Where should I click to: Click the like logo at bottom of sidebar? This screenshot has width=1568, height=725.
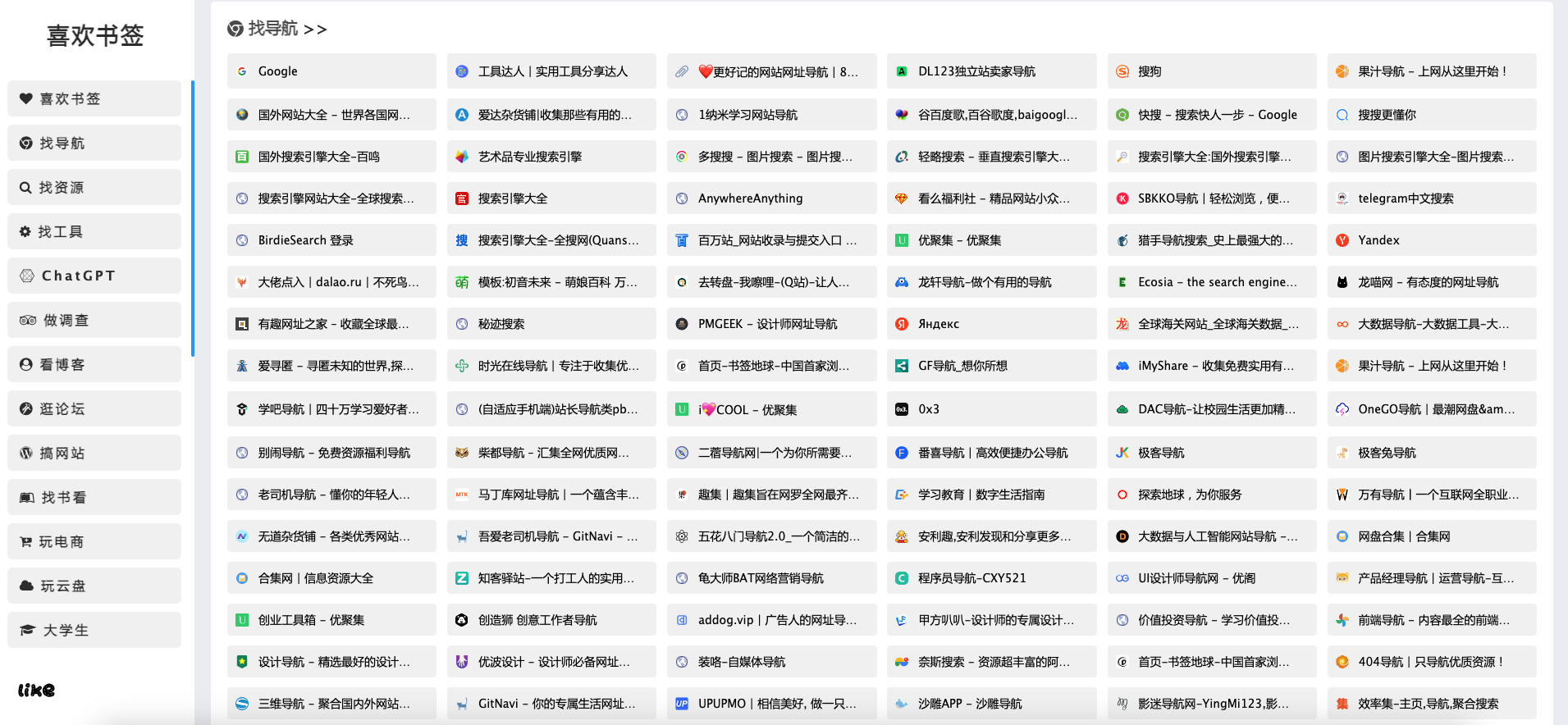point(37,690)
